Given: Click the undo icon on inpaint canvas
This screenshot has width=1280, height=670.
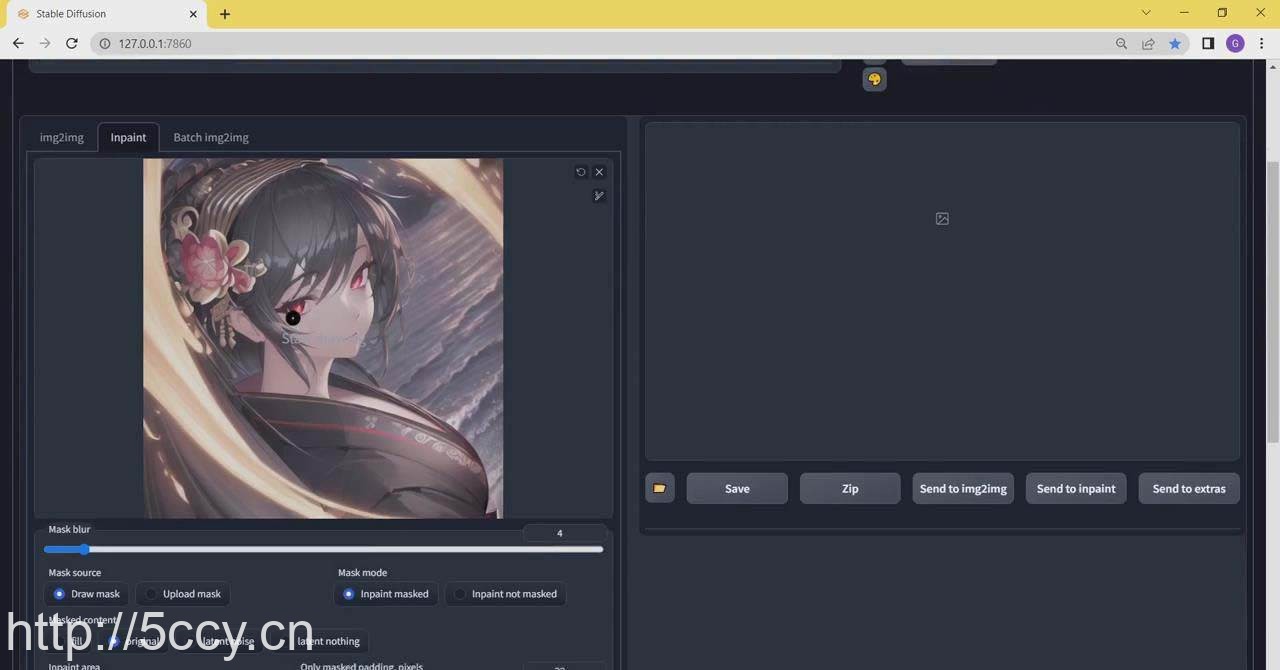Looking at the screenshot, I should (x=581, y=172).
